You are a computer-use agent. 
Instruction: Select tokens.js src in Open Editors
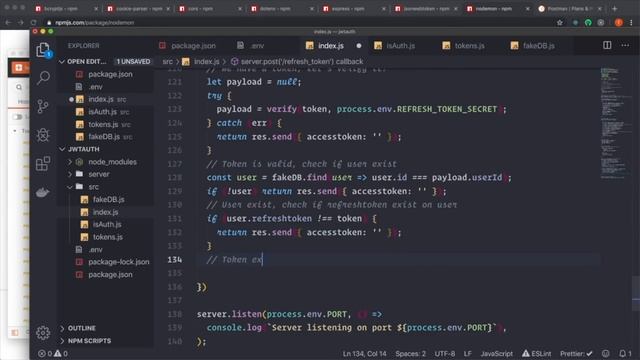point(104,124)
